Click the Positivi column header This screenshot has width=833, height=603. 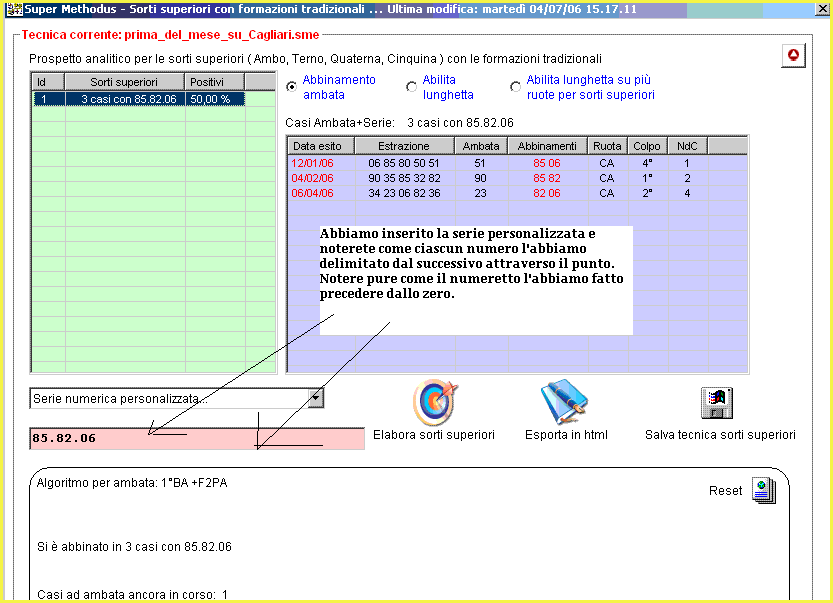[215, 82]
